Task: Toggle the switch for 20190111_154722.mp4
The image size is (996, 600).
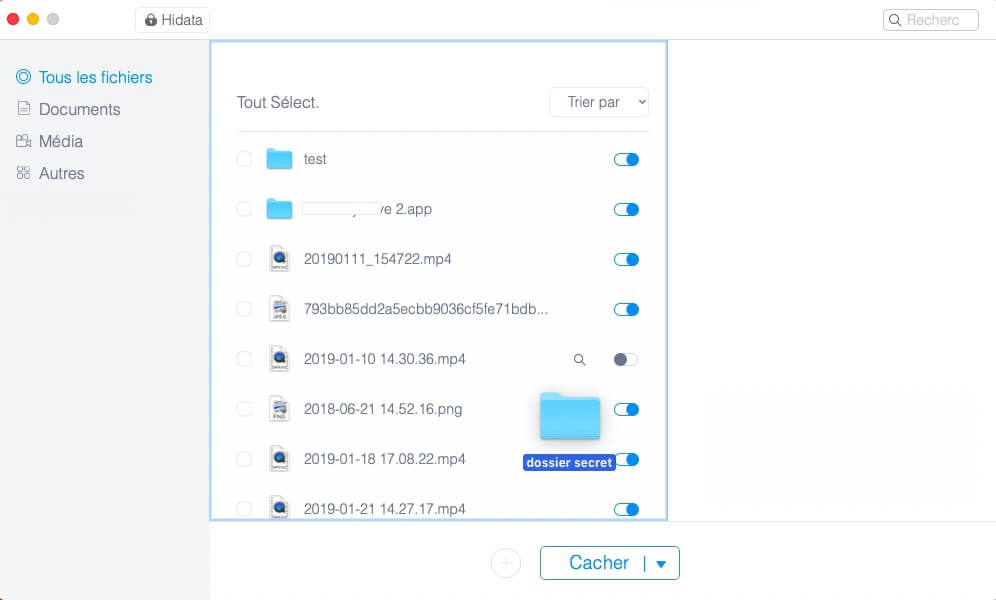Action: point(626,259)
